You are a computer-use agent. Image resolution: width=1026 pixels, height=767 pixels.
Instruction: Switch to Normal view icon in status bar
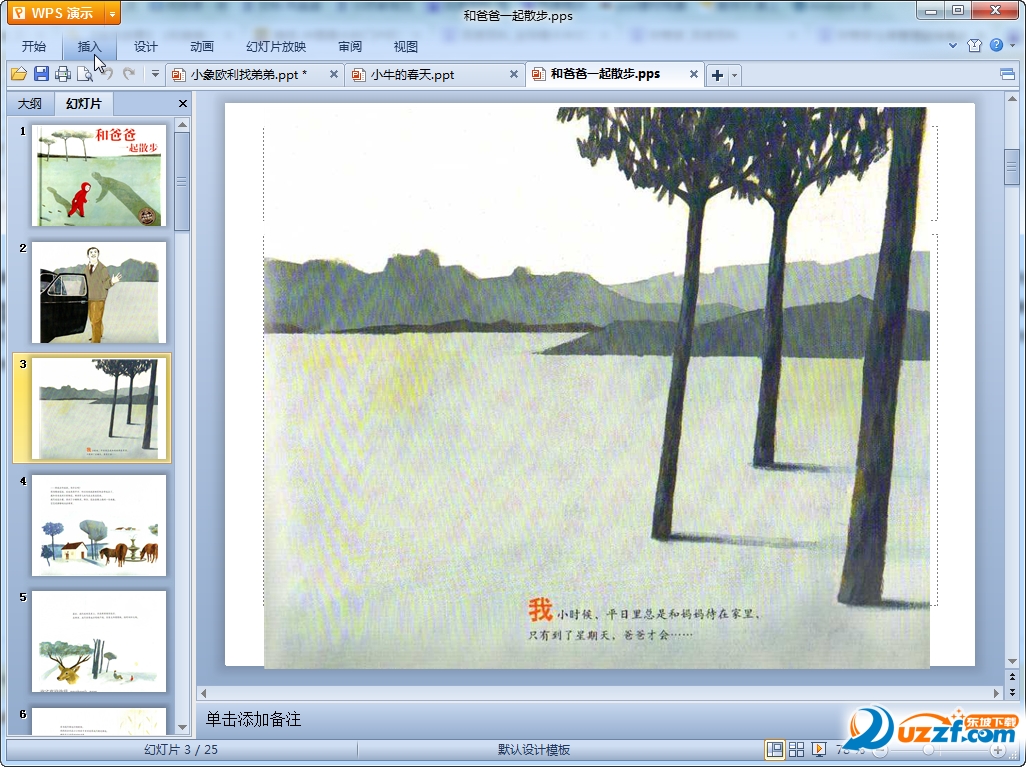[775, 749]
